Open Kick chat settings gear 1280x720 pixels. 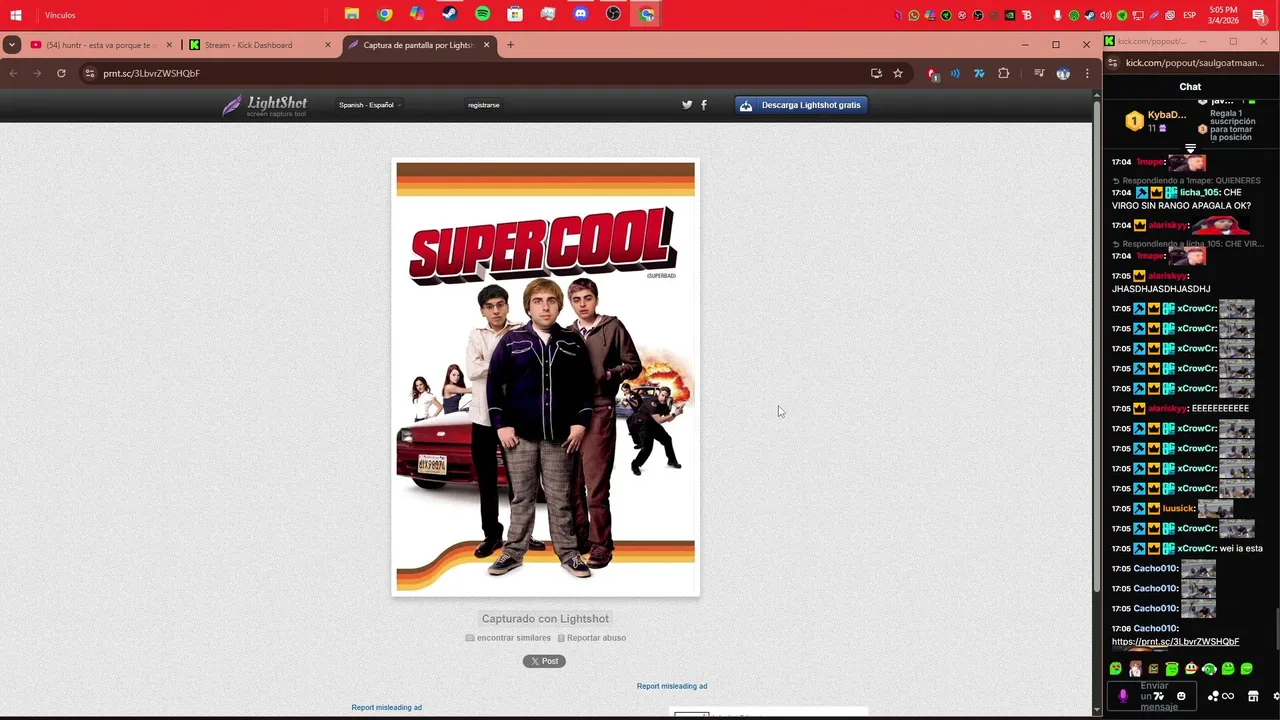click(1276, 696)
